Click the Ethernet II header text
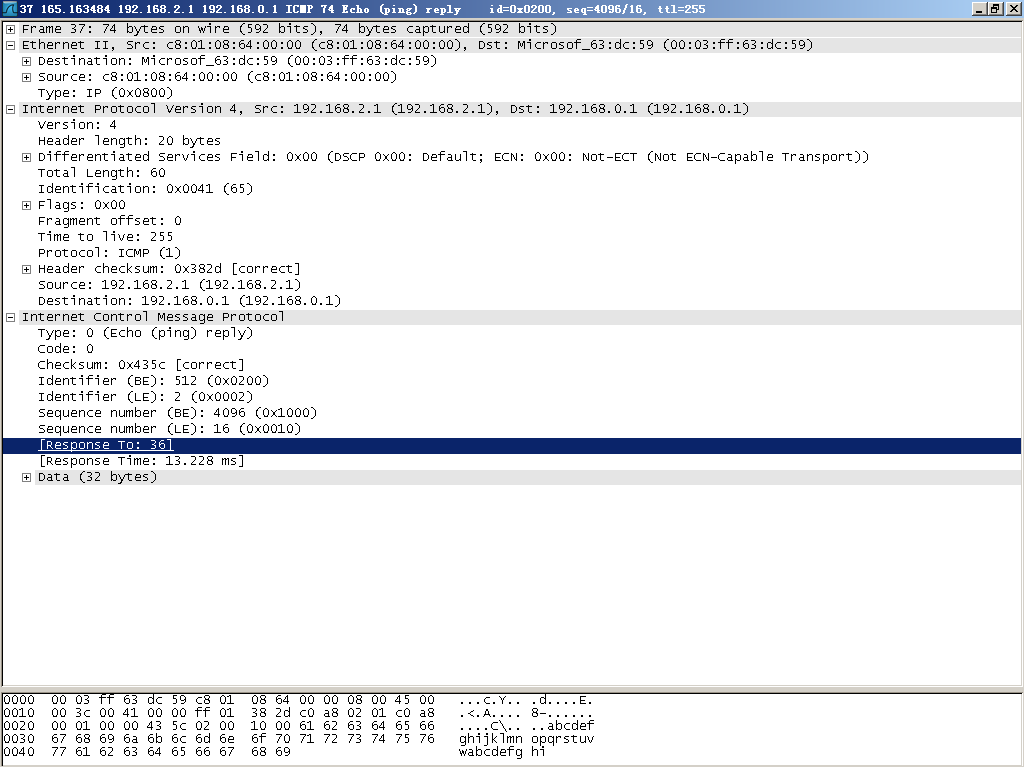Image resolution: width=1024 pixels, height=768 pixels. coord(417,45)
